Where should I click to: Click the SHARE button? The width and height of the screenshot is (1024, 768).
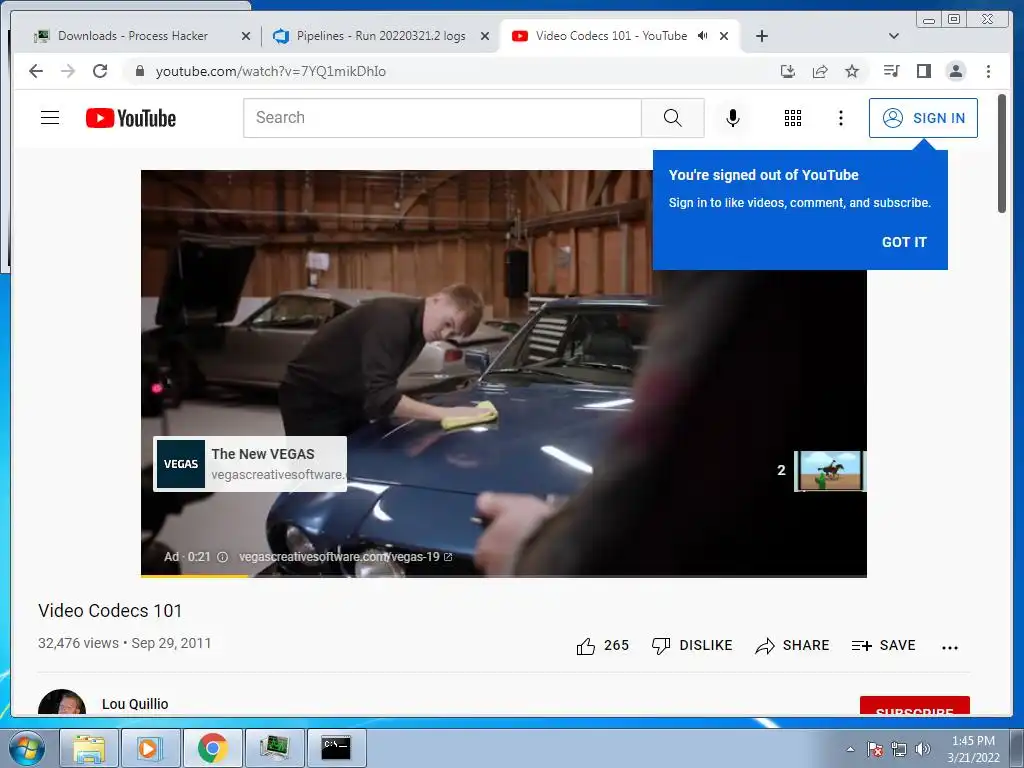pos(792,646)
